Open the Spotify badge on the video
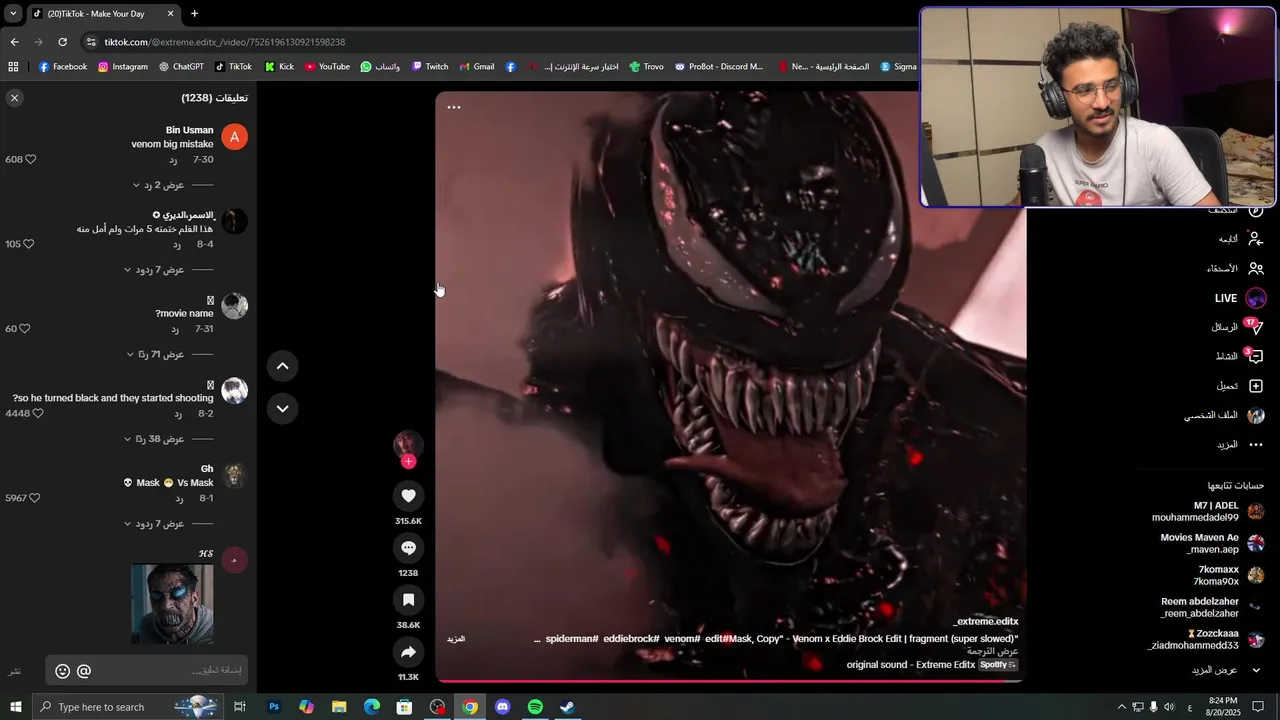The image size is (1280, 720). tap(998, 665)
